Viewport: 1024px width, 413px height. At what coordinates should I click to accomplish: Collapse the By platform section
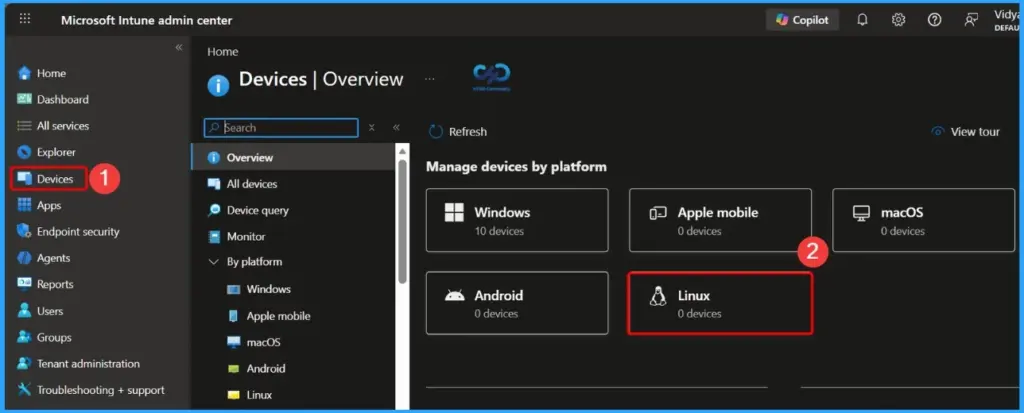tap(213, 262)
